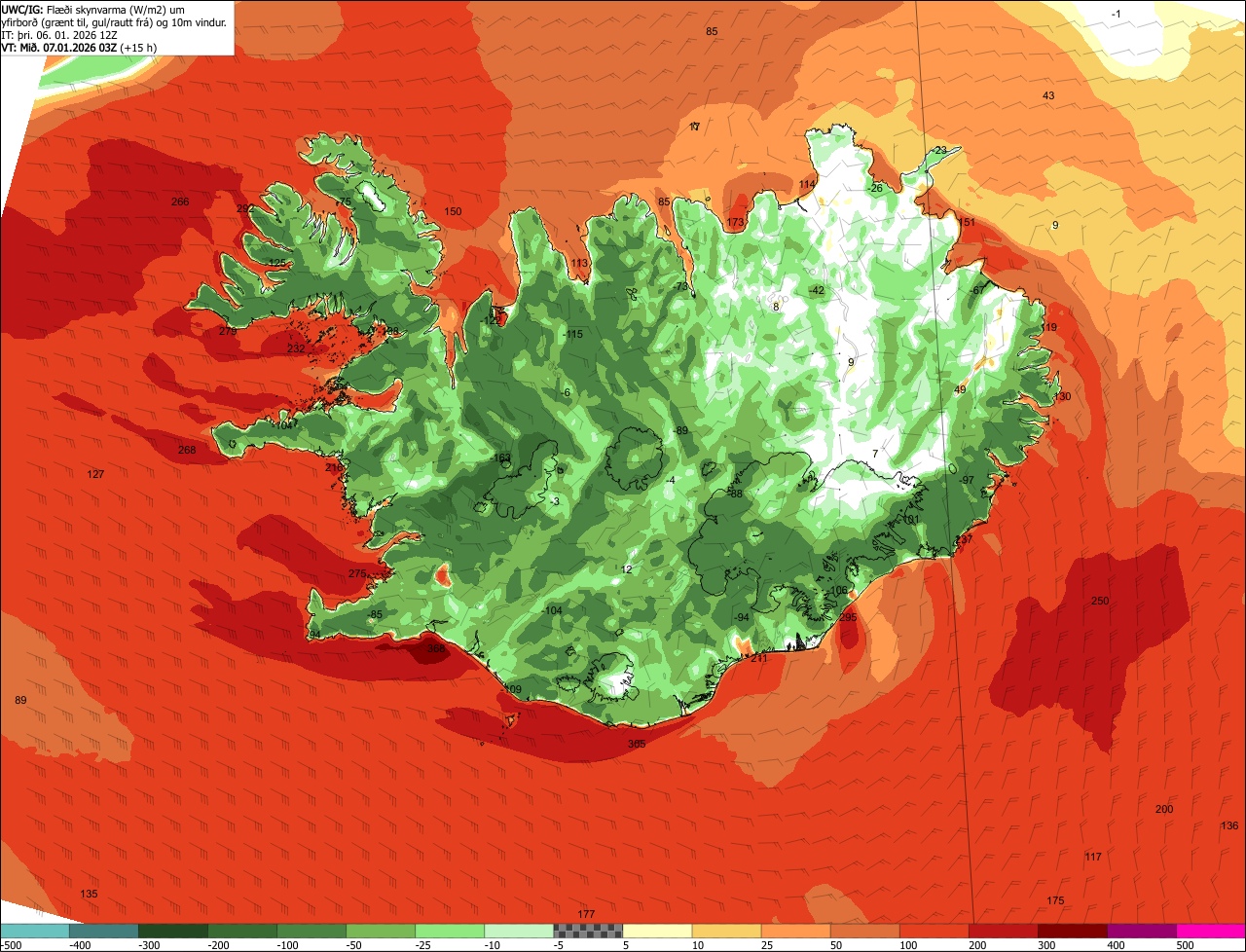
Task: Select the -300 darkest green legend swatch
Action: [x=173, y=932]
